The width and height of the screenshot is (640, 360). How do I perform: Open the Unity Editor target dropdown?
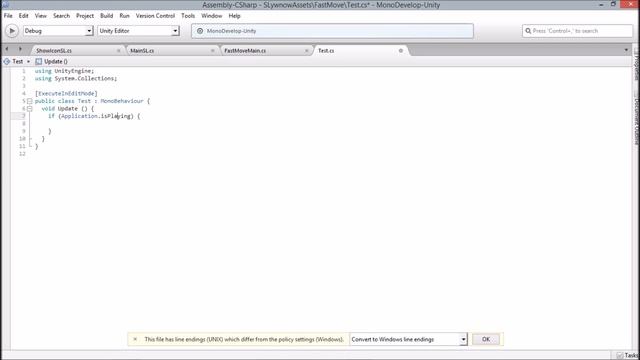[138, 31]
